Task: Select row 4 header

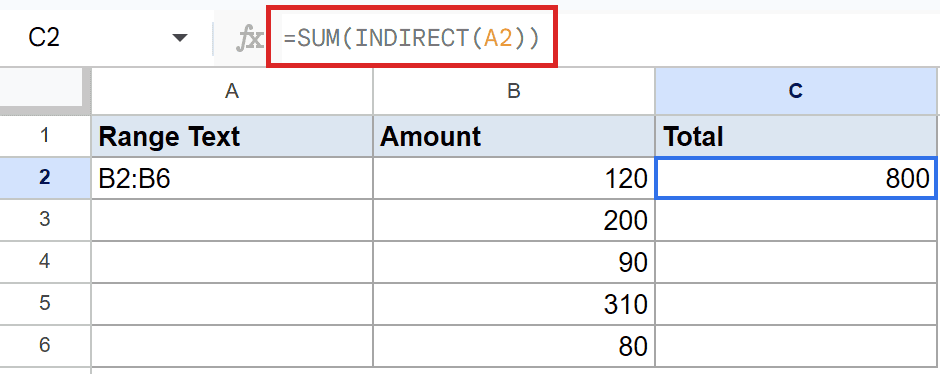Action: [x=46, y=262]
